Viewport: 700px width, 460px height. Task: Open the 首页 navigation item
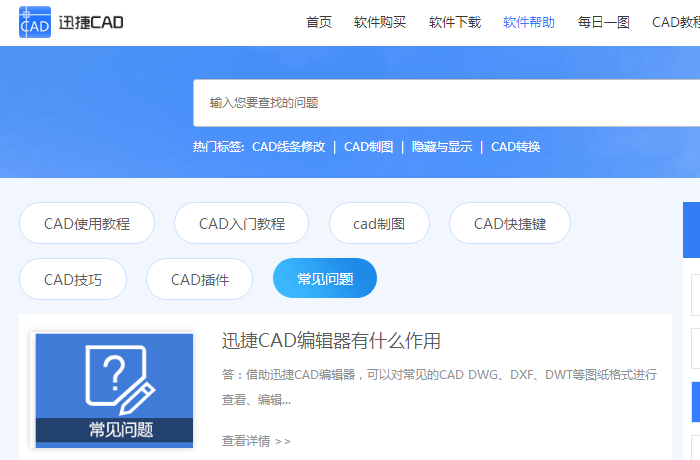(x=319, y=22)
